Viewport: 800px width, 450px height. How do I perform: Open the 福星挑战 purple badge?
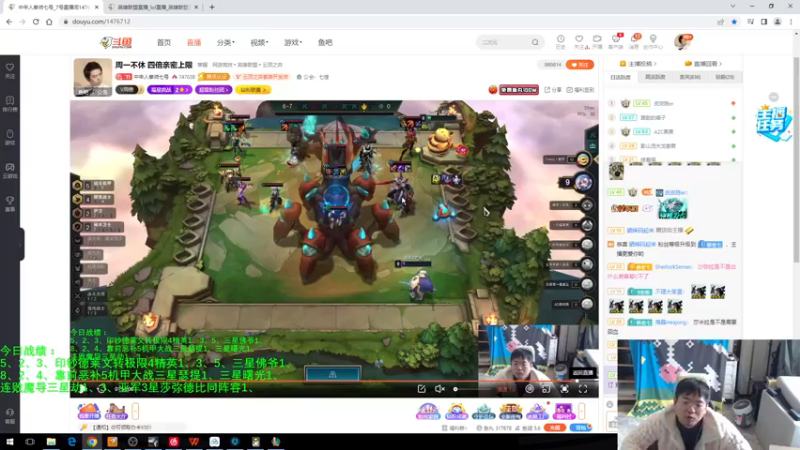169,90
